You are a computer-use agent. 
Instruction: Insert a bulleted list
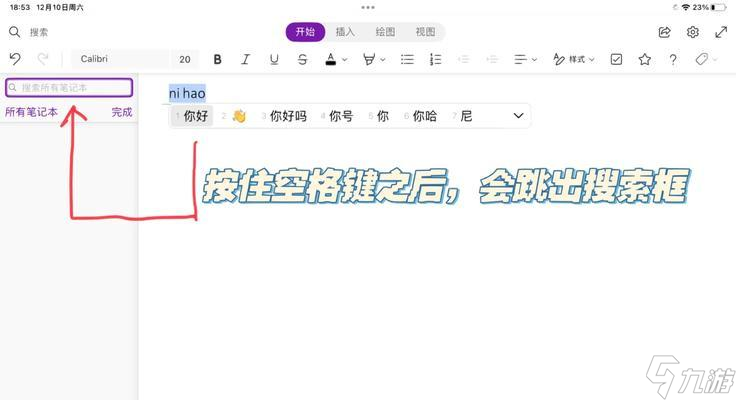pos(407,59)
